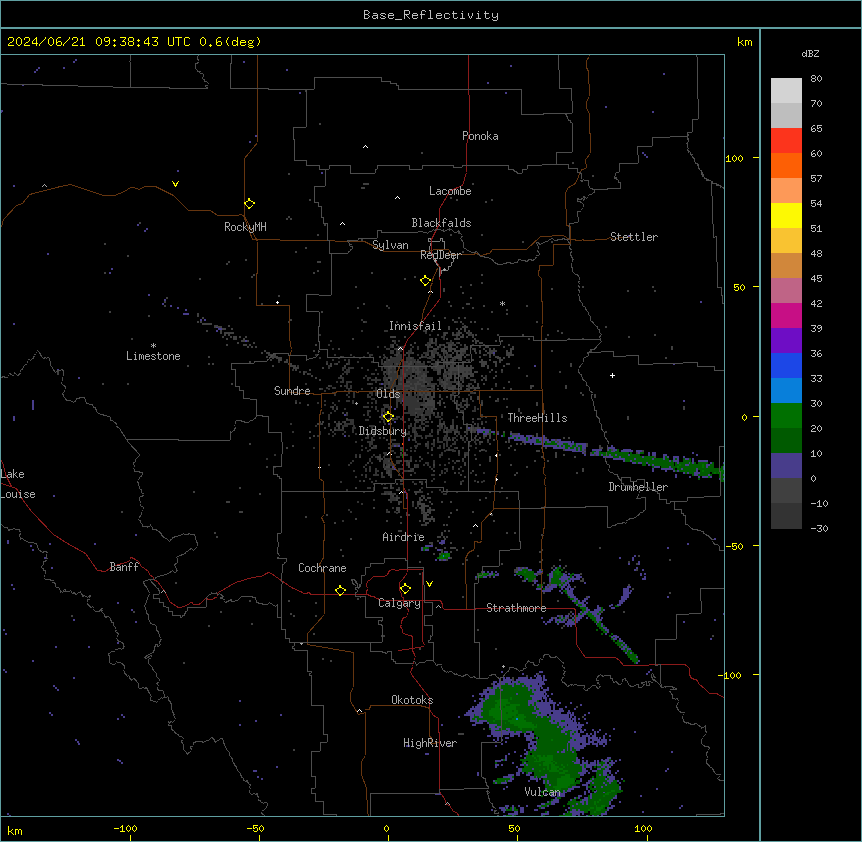Screen dimensions: 862x842
Task: Select the red 60-65 dBZ legend swatch
Action: [786, 141]
